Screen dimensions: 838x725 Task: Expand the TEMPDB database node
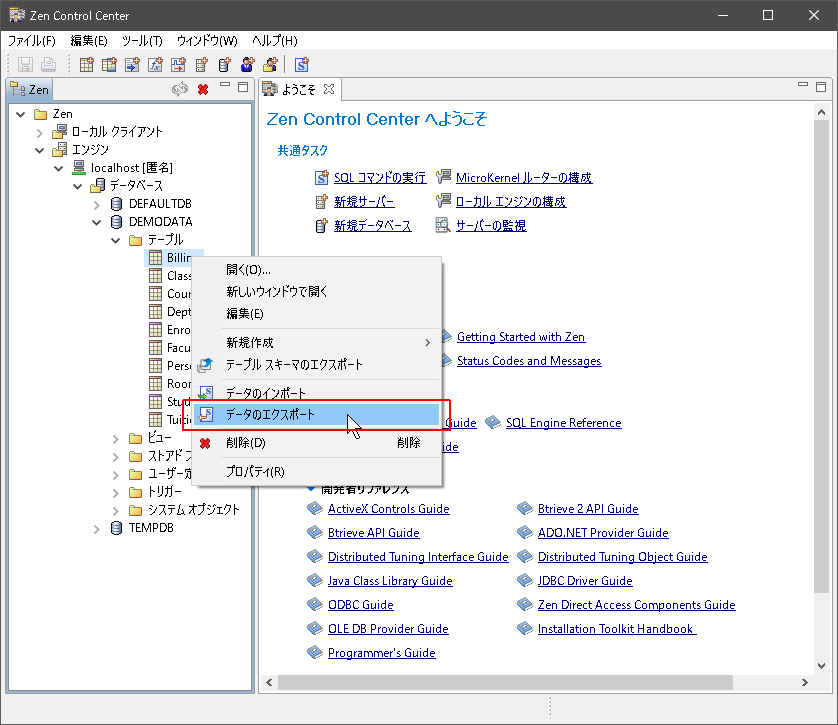click(x=98, y=528)
